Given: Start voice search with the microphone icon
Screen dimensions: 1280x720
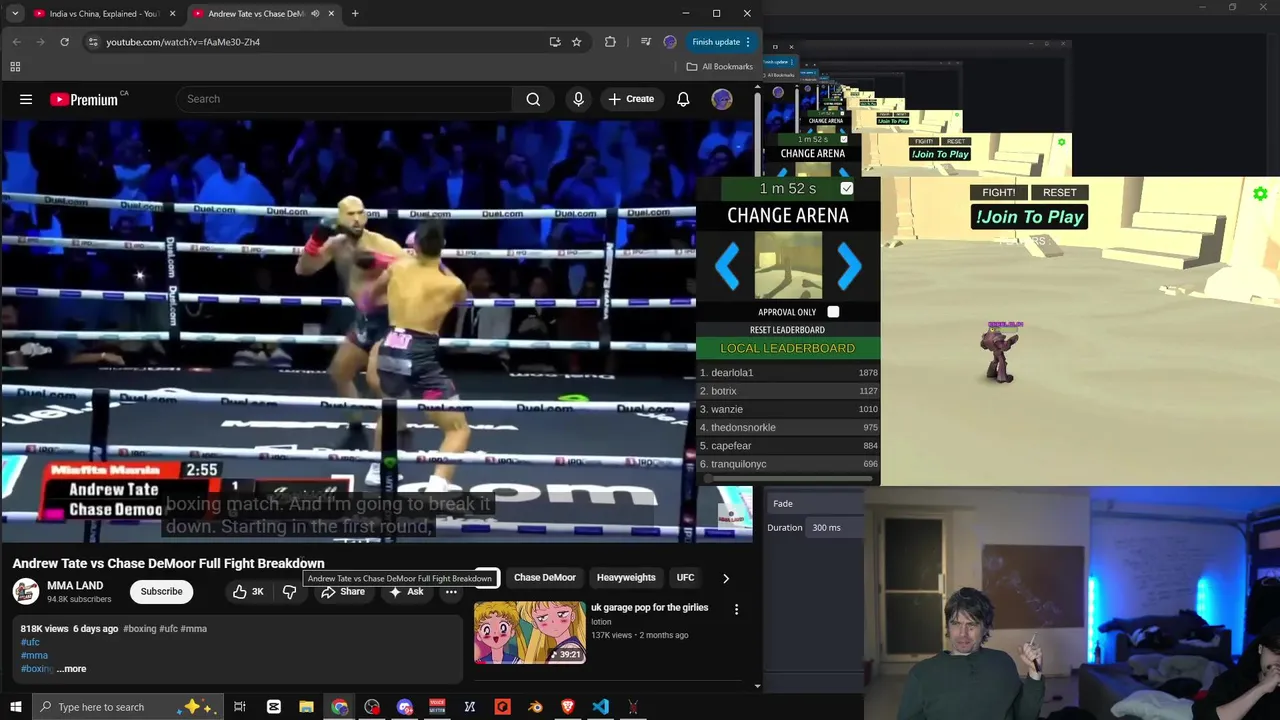Looking at the screenshot, I should tap(578, 99).
